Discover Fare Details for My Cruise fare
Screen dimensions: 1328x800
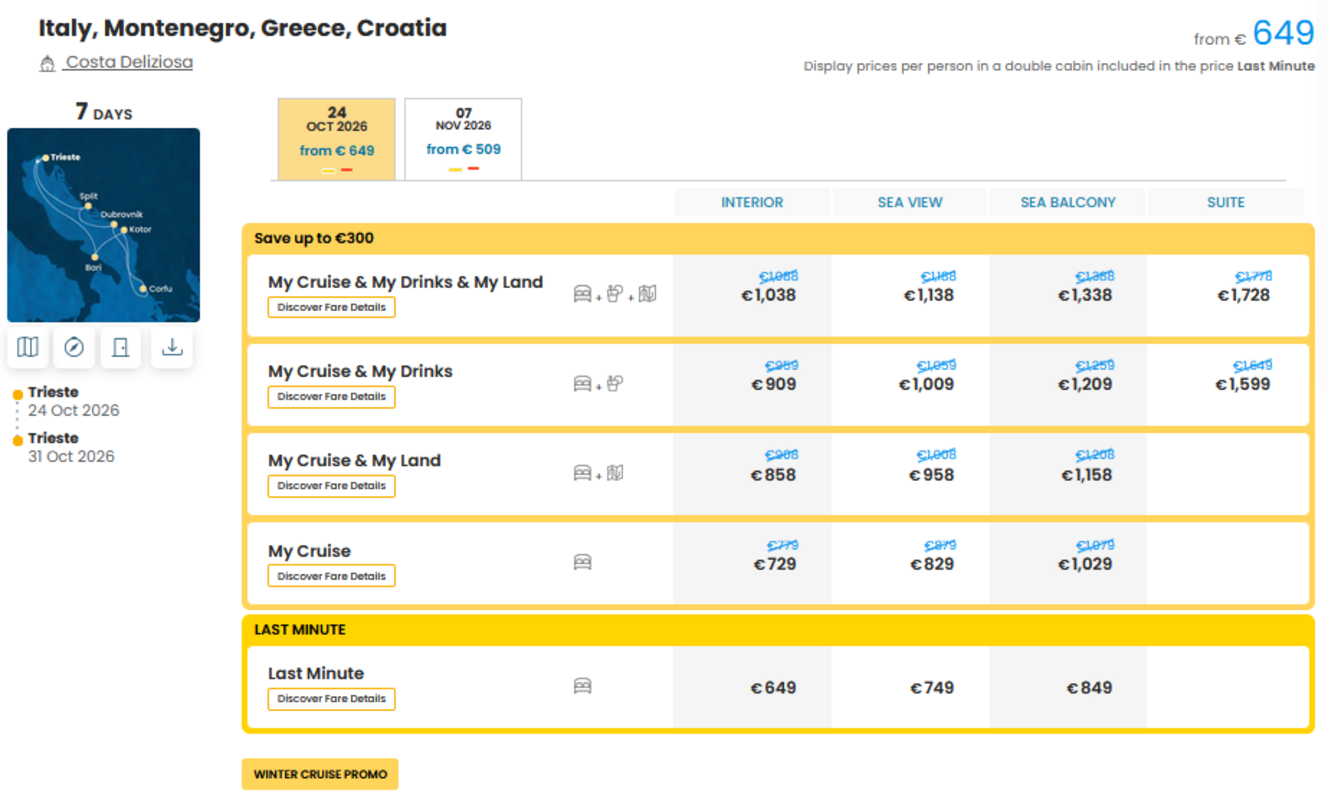331,576
